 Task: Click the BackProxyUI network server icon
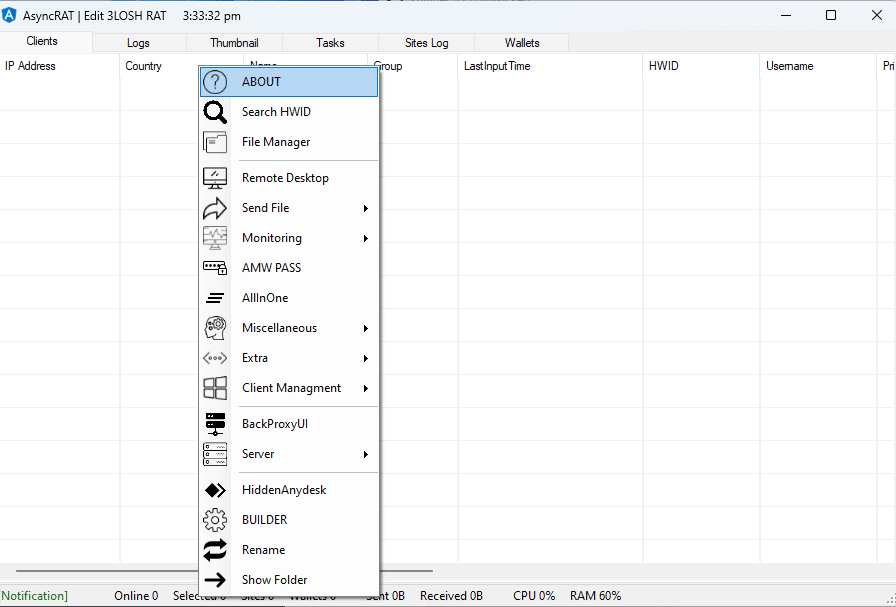(215, 424)
